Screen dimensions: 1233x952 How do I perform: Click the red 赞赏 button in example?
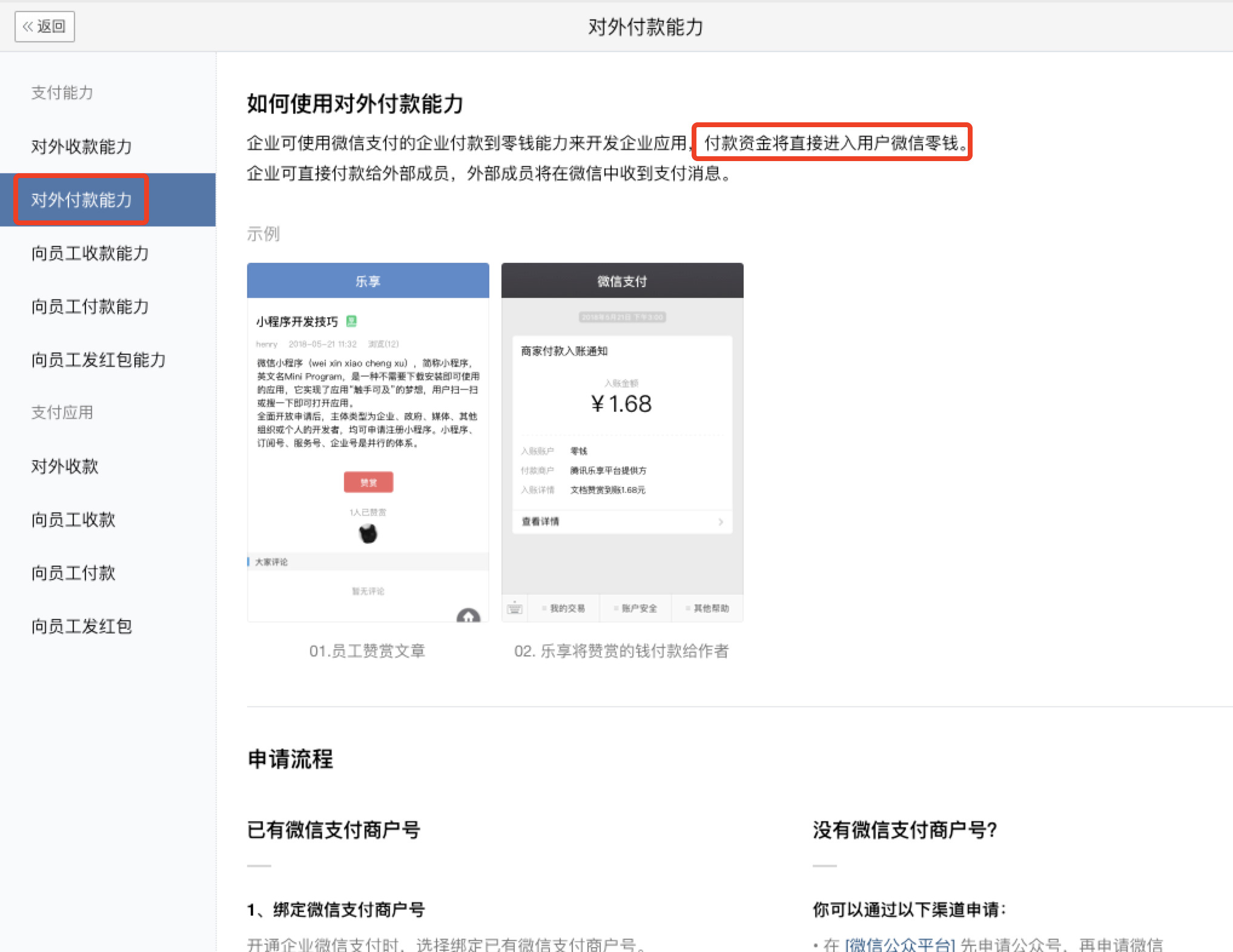pyautogui.click(x=368, y=482)
